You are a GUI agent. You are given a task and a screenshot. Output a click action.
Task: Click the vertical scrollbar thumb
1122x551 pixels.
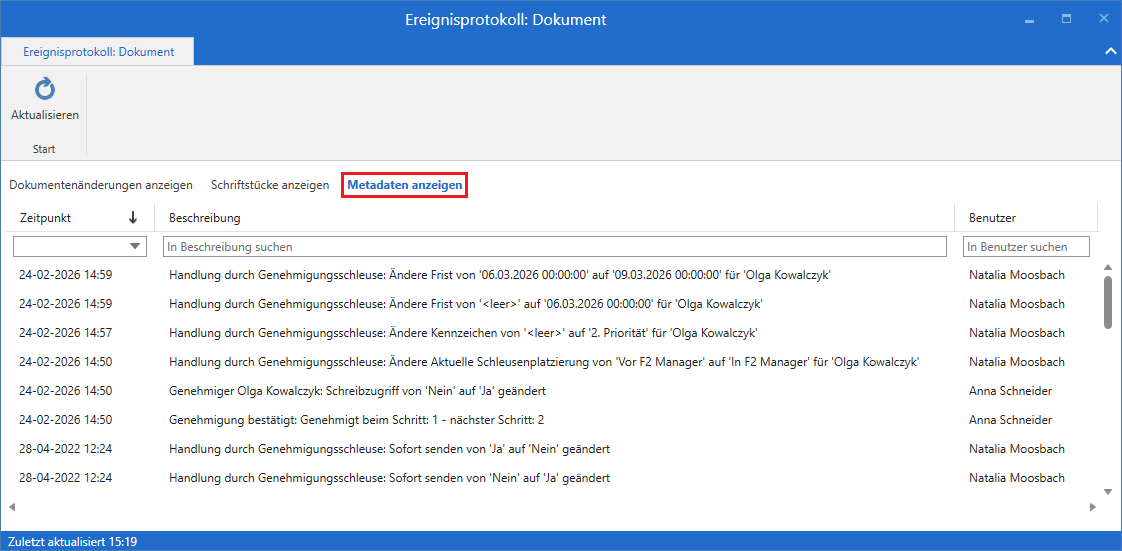click(x=1107, y=301)
